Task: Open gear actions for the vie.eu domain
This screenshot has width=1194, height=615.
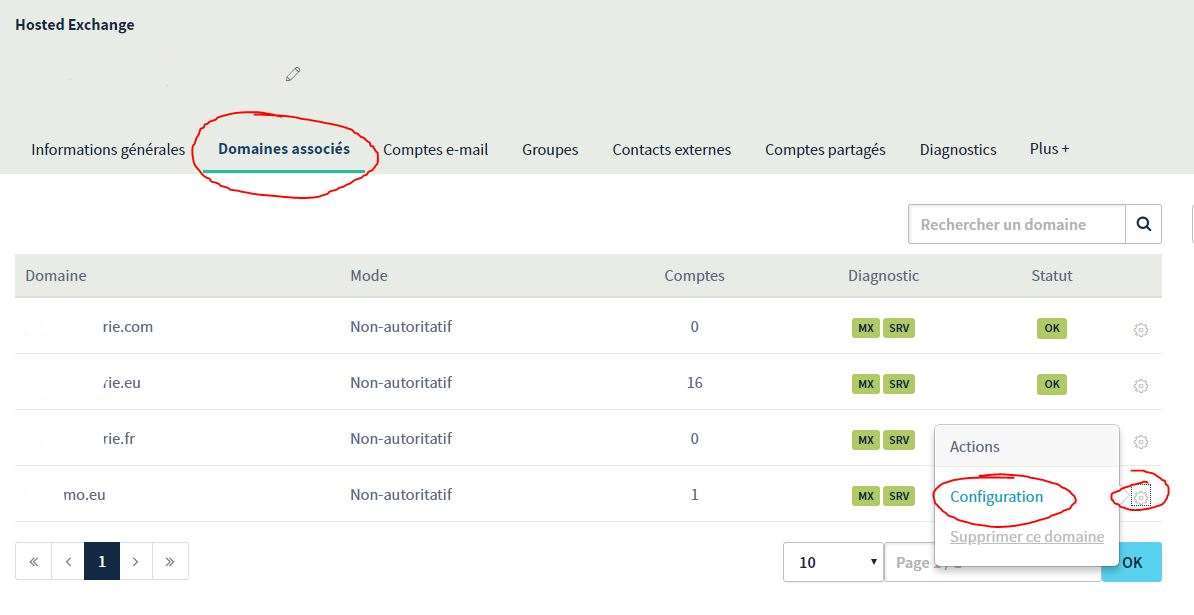Action: 1140,385
